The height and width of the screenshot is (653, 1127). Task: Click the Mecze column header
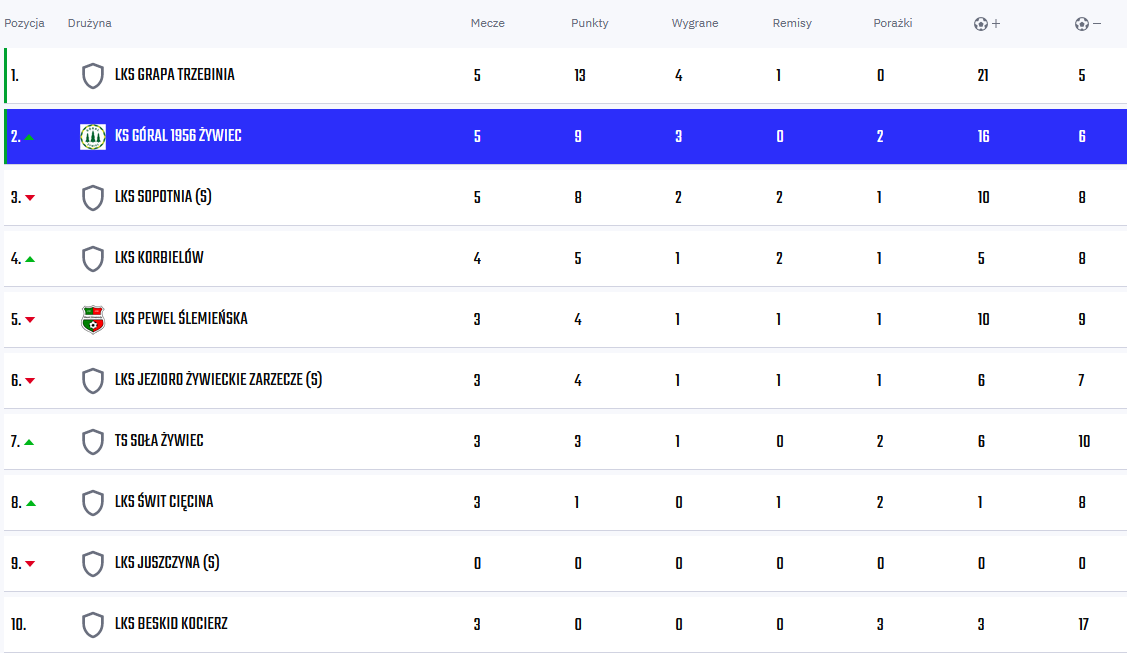click(487, 23)
